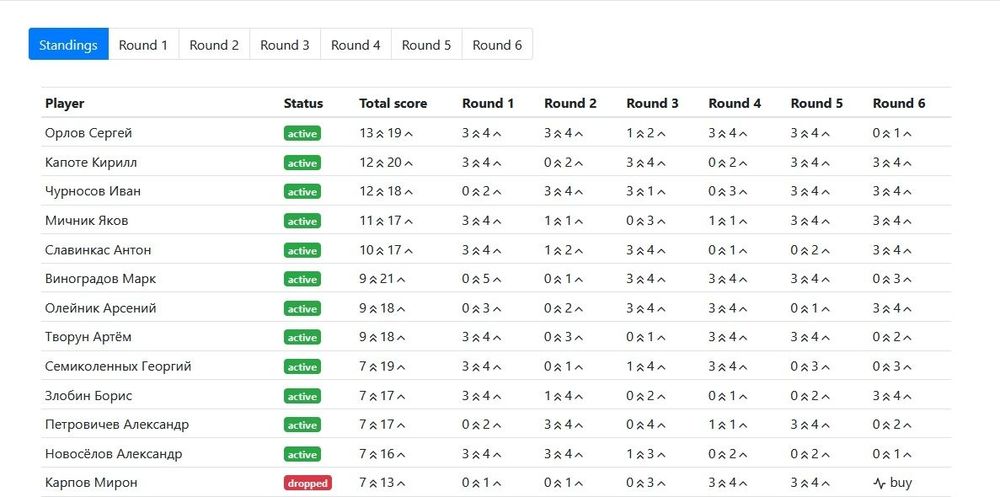Click the Total score column header

pyautogui.click(x=393, y=103)
